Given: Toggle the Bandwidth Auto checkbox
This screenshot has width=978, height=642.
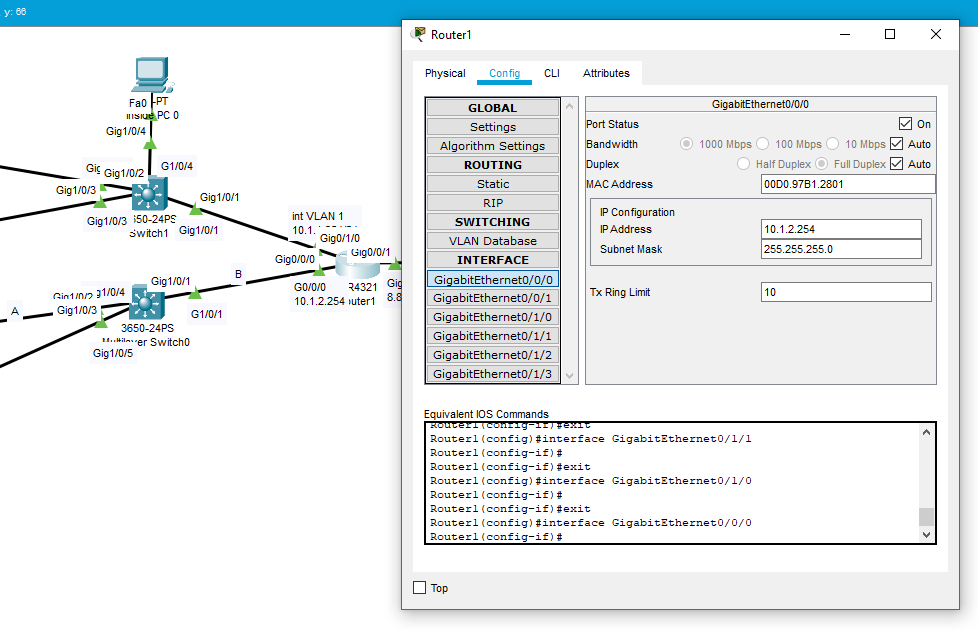Looking at the screenshot, I should pos(896,143).
